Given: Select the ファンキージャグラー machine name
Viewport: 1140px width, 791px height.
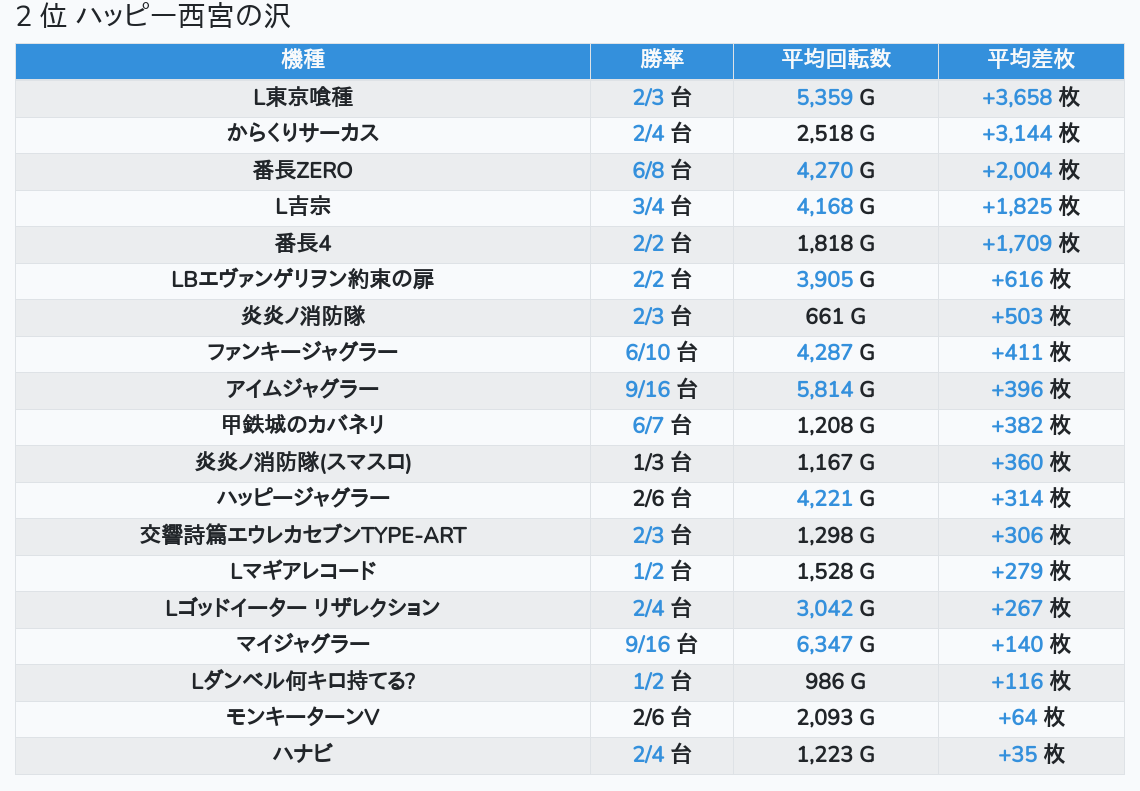Looking at the screenshot, I should click(x=302, y=353).
